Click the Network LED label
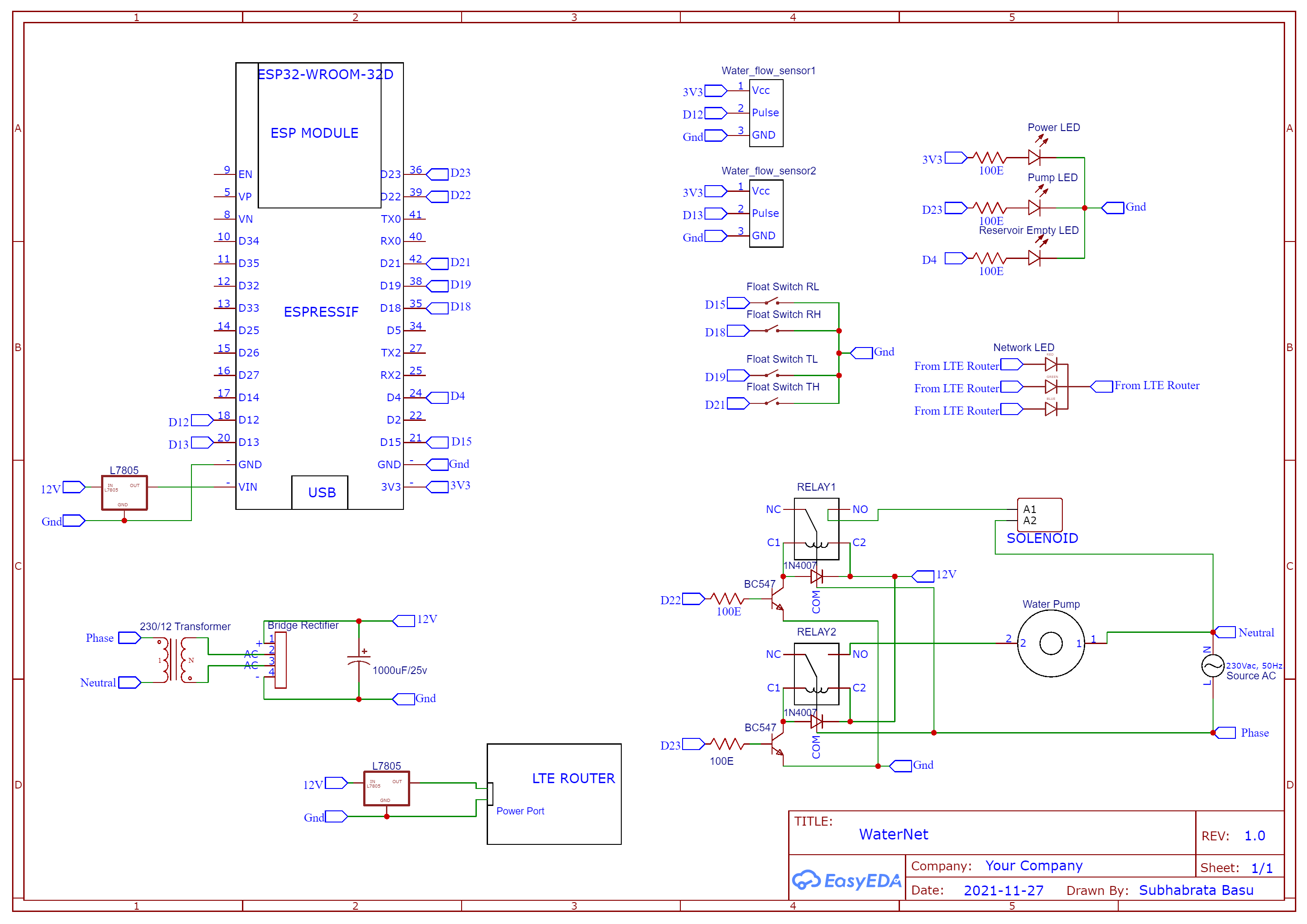The image size is (1307, 924). [x=1023, y=348]
